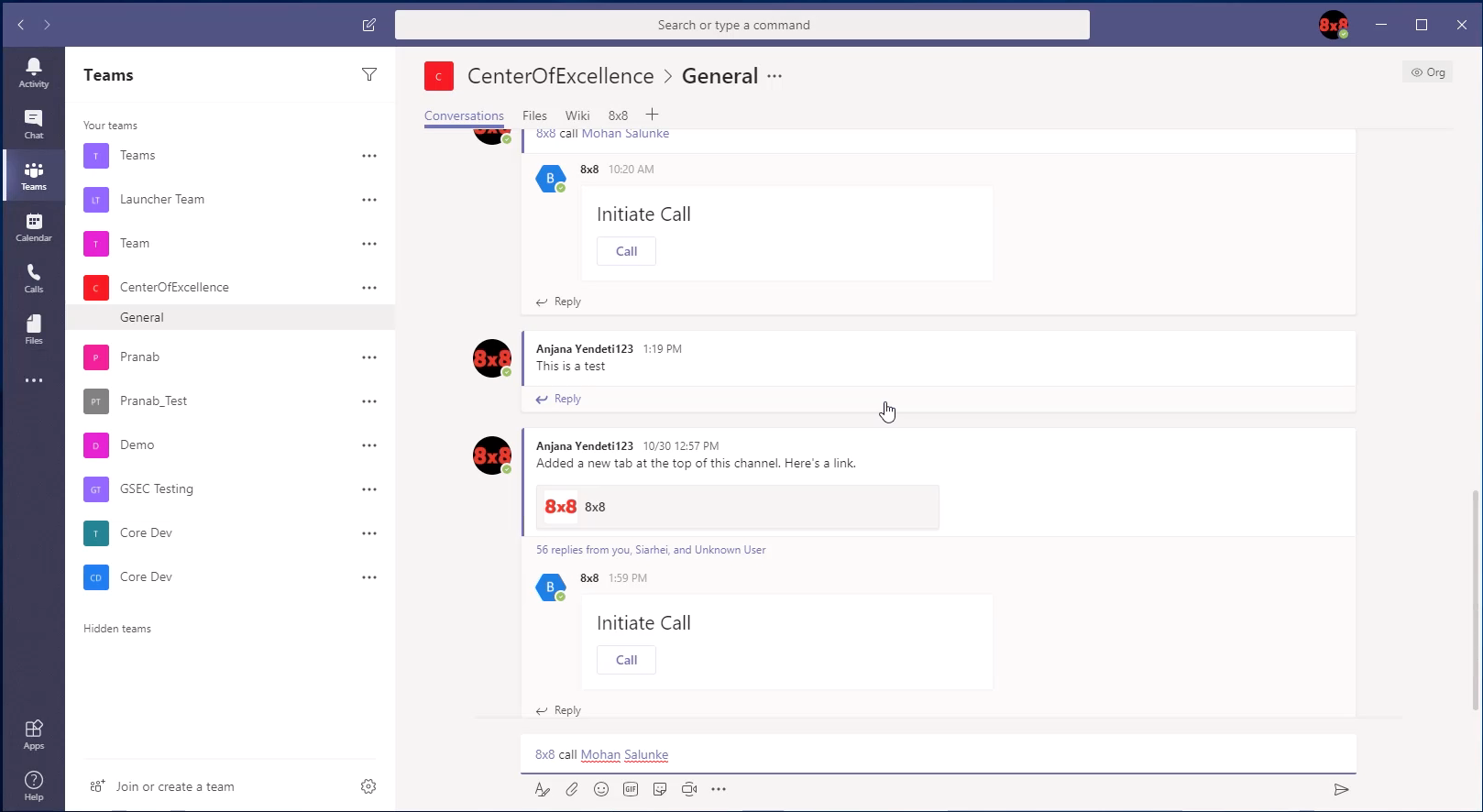Open more options for blue CD Core Dev team
Image resolution: width=1483 pixels, height=812 pixels.
(x=369, y=577)
